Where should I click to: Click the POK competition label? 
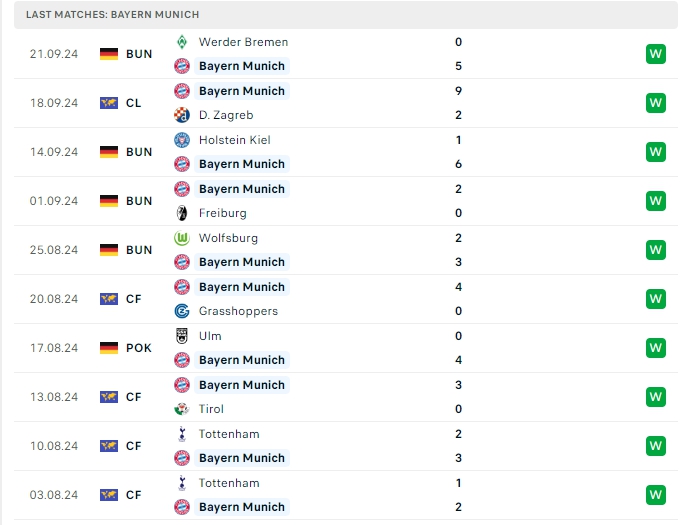tap(140, 348)
